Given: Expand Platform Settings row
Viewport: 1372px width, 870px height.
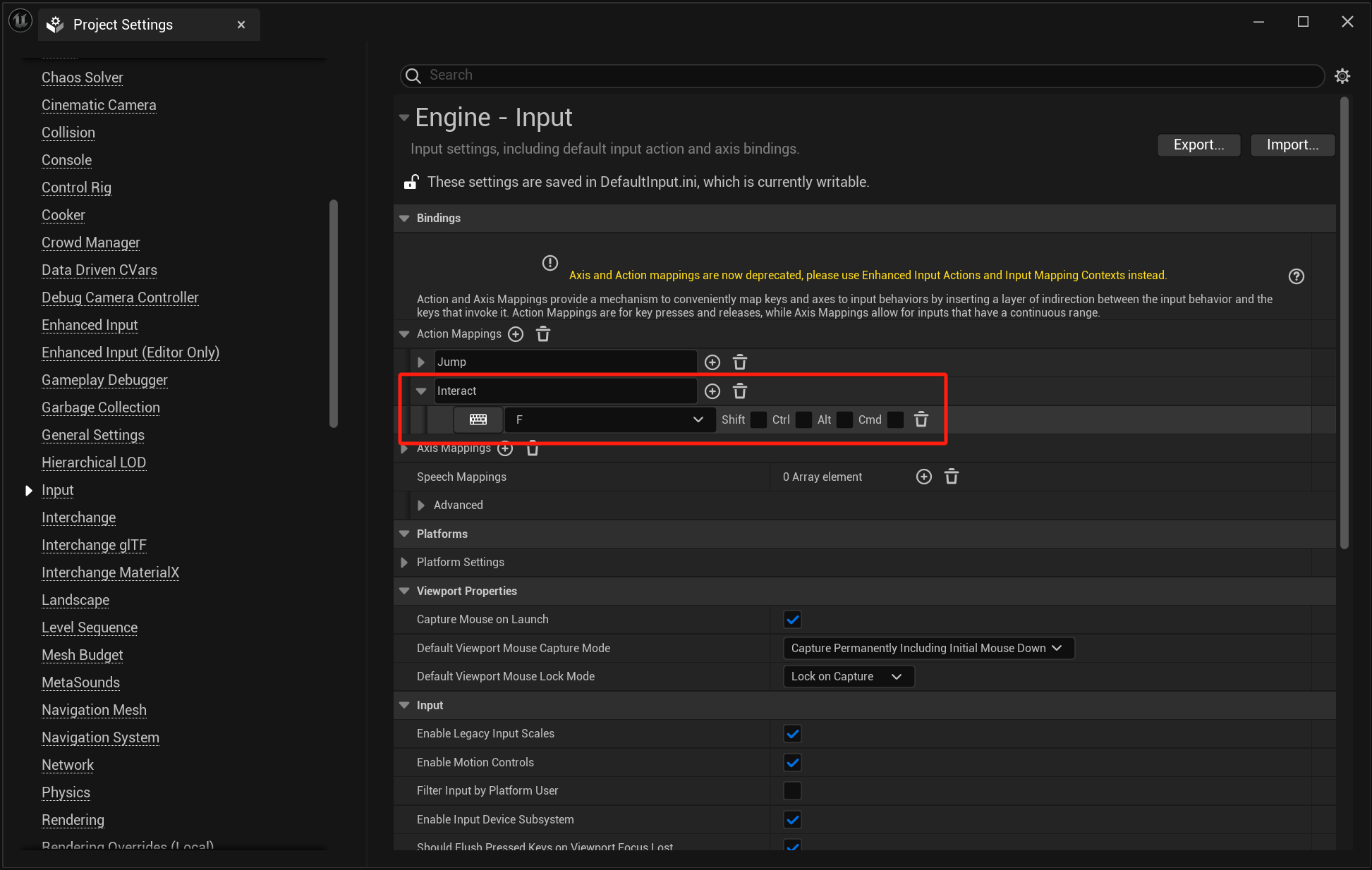Looking at the screenshot, I should click(404, 563).
